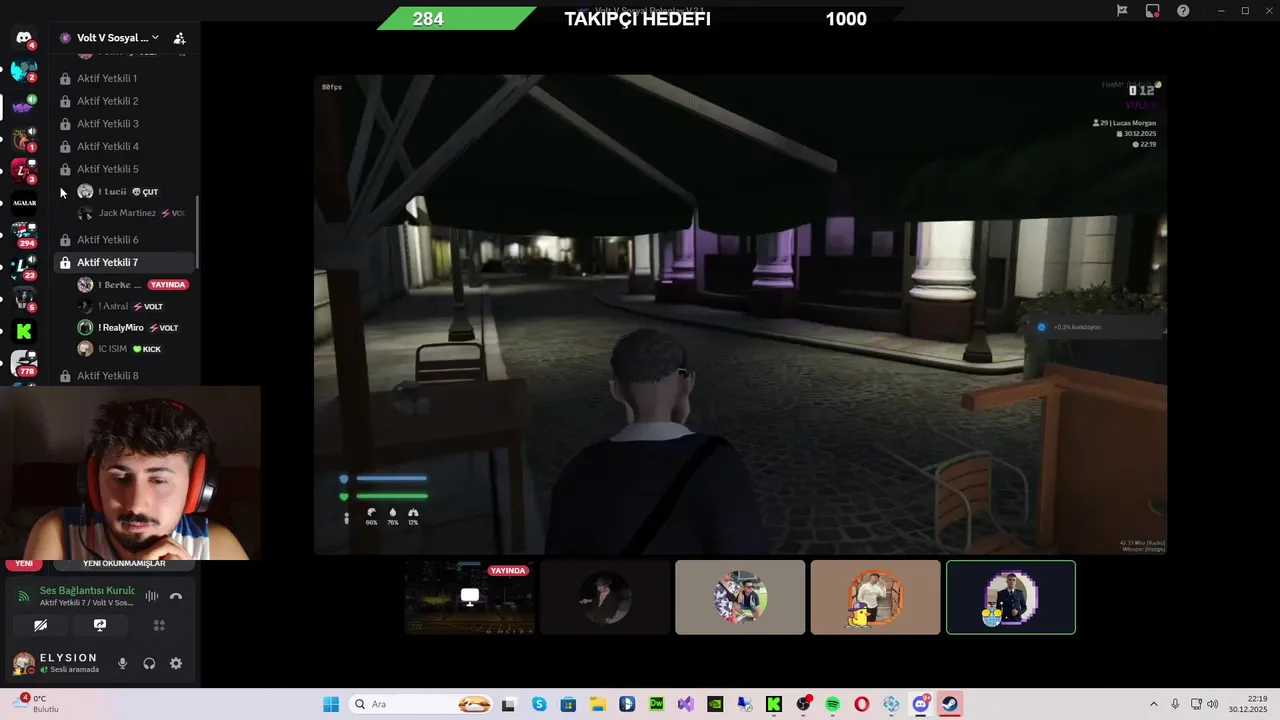Open server icon with 294 badge
1280x720 pixels.
(24, 235)
